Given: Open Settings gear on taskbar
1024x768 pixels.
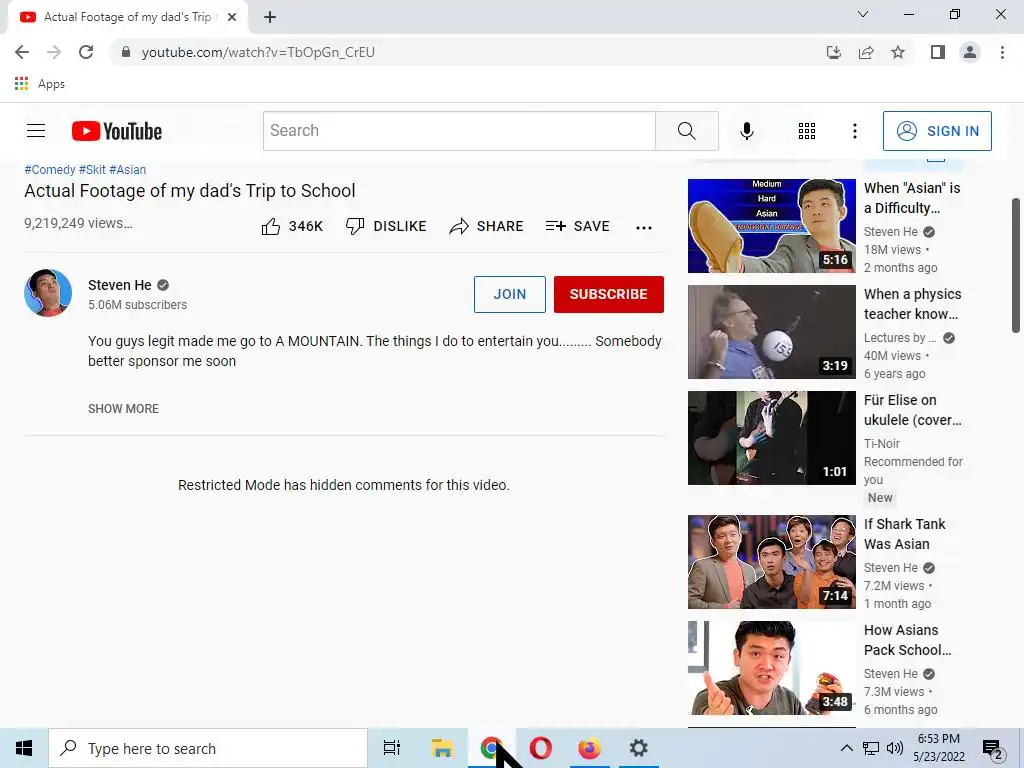Looking at the screenshot, I should [638, 748].
